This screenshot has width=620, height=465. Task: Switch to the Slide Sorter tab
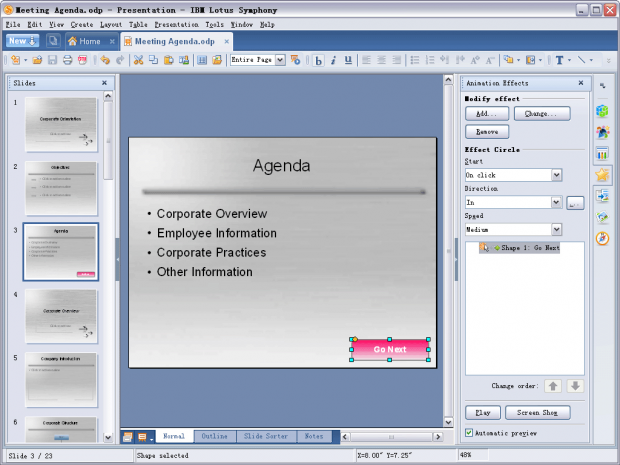(267, 436)
